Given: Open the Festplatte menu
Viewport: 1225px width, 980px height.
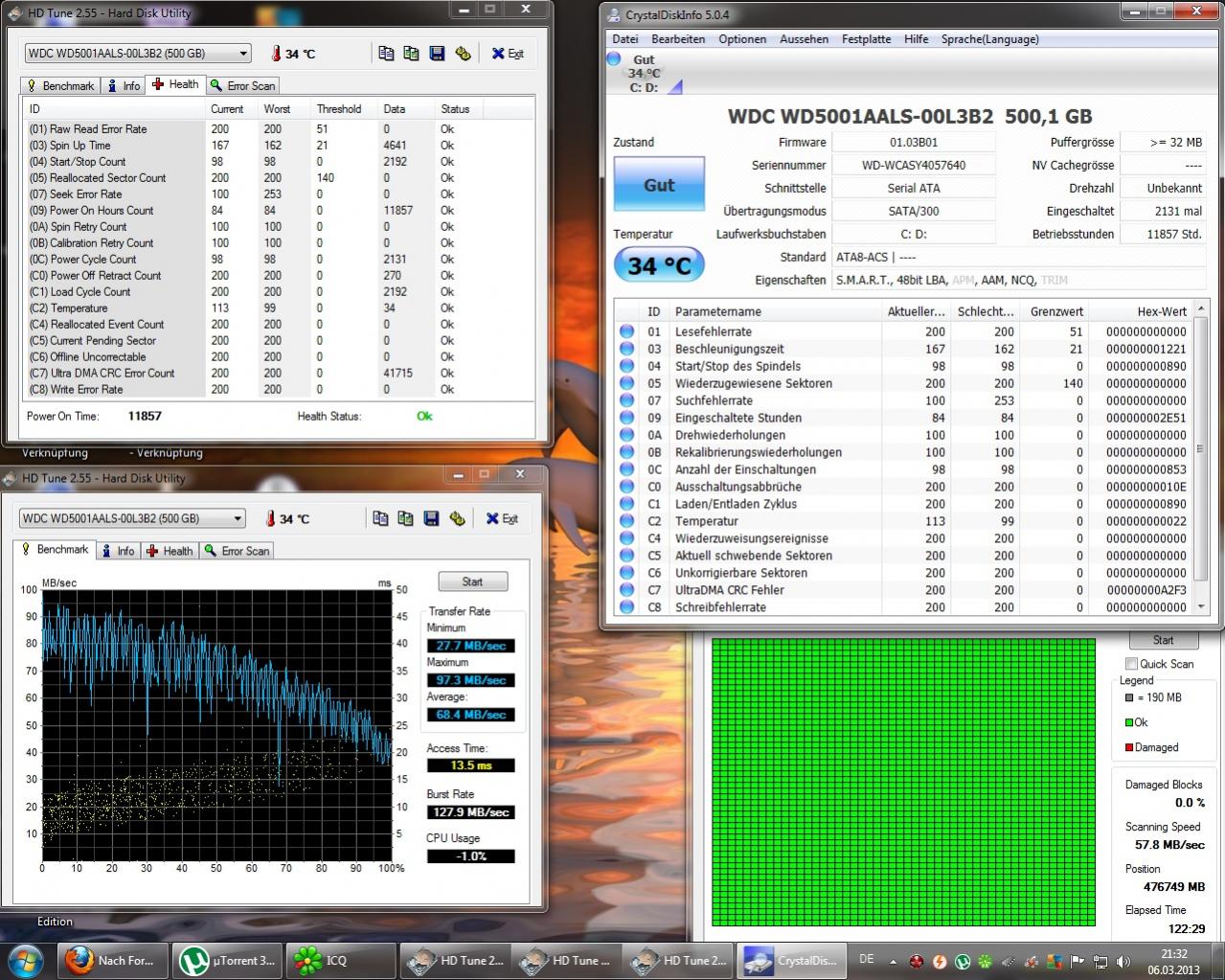Looking at the screenshot, I should pyautogui.click(x=866, y=39).
